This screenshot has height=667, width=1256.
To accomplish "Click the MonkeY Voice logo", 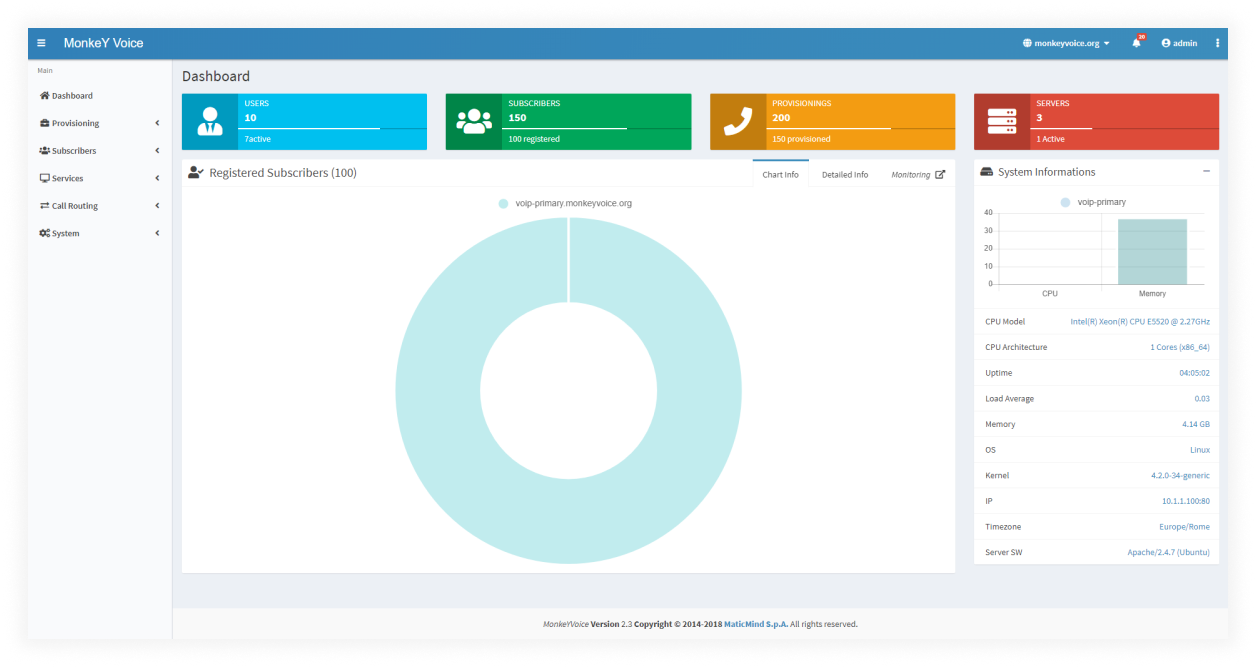I will pos(103,43).
